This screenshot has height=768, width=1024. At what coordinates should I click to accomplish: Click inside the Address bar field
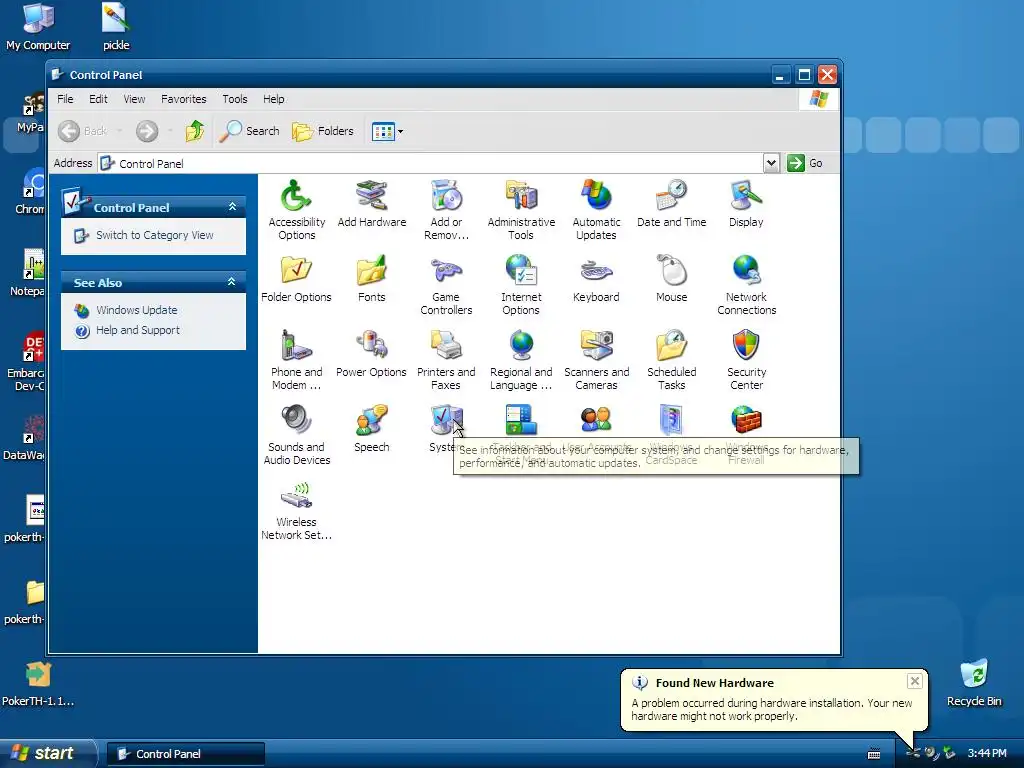pyautogui.click(x=431, y=163)
